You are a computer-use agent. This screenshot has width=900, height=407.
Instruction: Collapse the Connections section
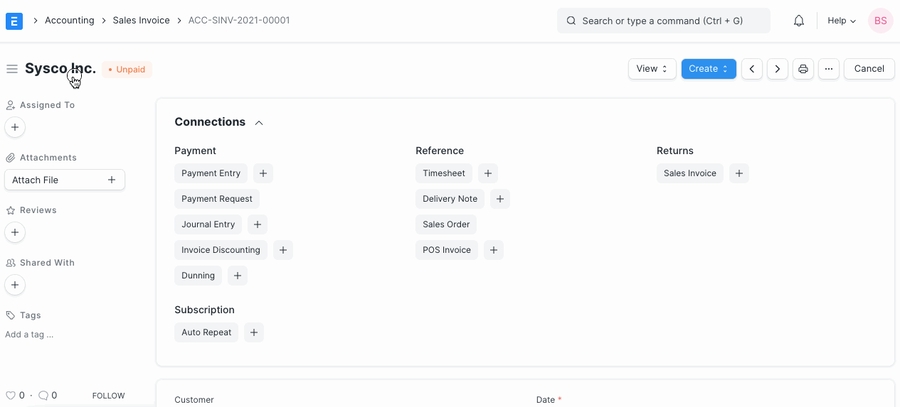tap(259, 123)
